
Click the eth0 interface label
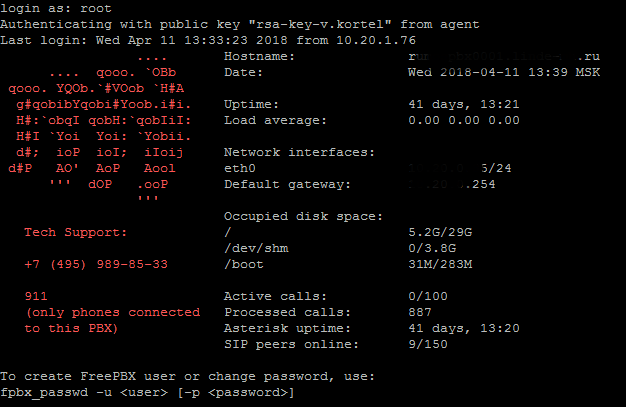click(x=240, y=168)
